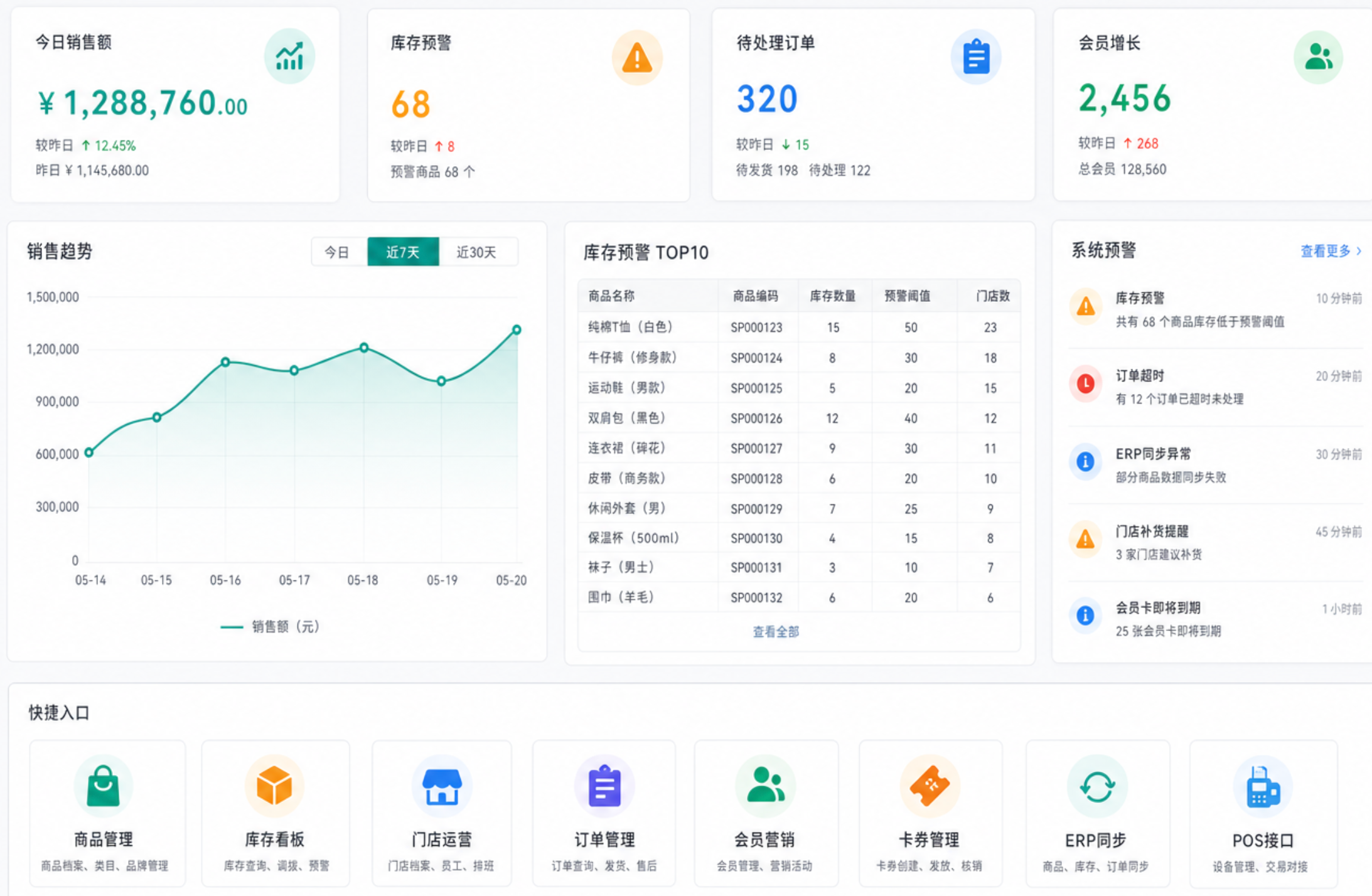The height and width of the screenshot is (896, 1372).
Task: Click the 320 pending orders number
Action: click(x=767, y=99)
